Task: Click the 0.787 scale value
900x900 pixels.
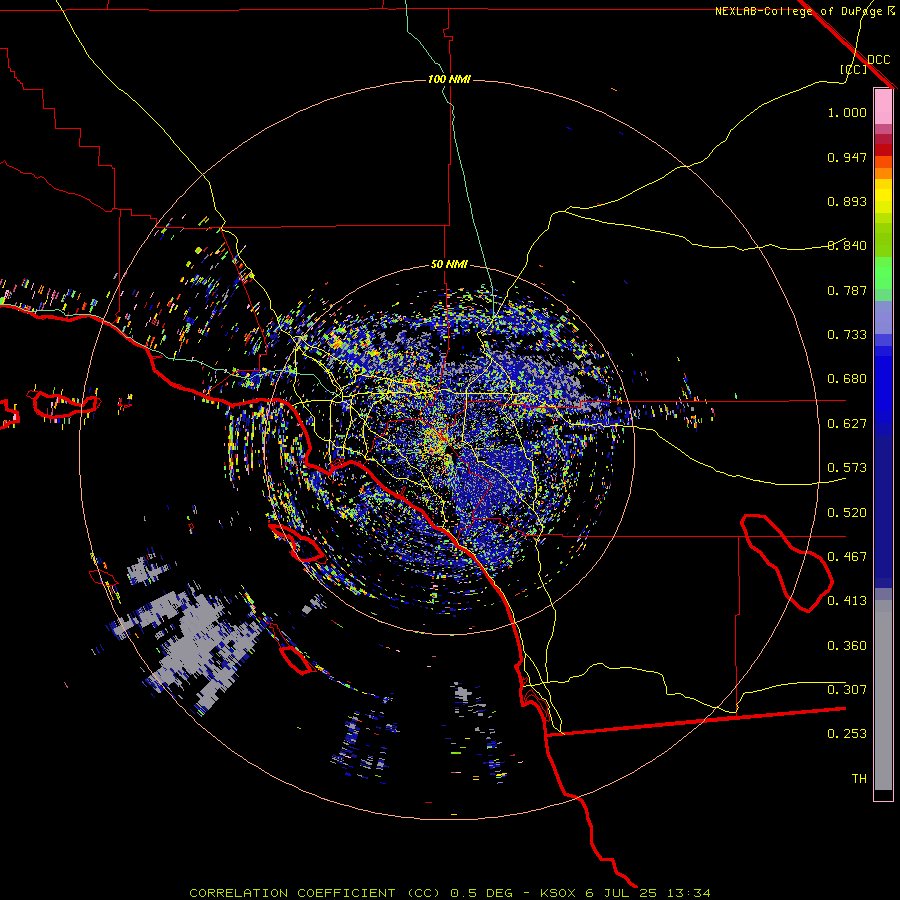Action: (847, 290)
